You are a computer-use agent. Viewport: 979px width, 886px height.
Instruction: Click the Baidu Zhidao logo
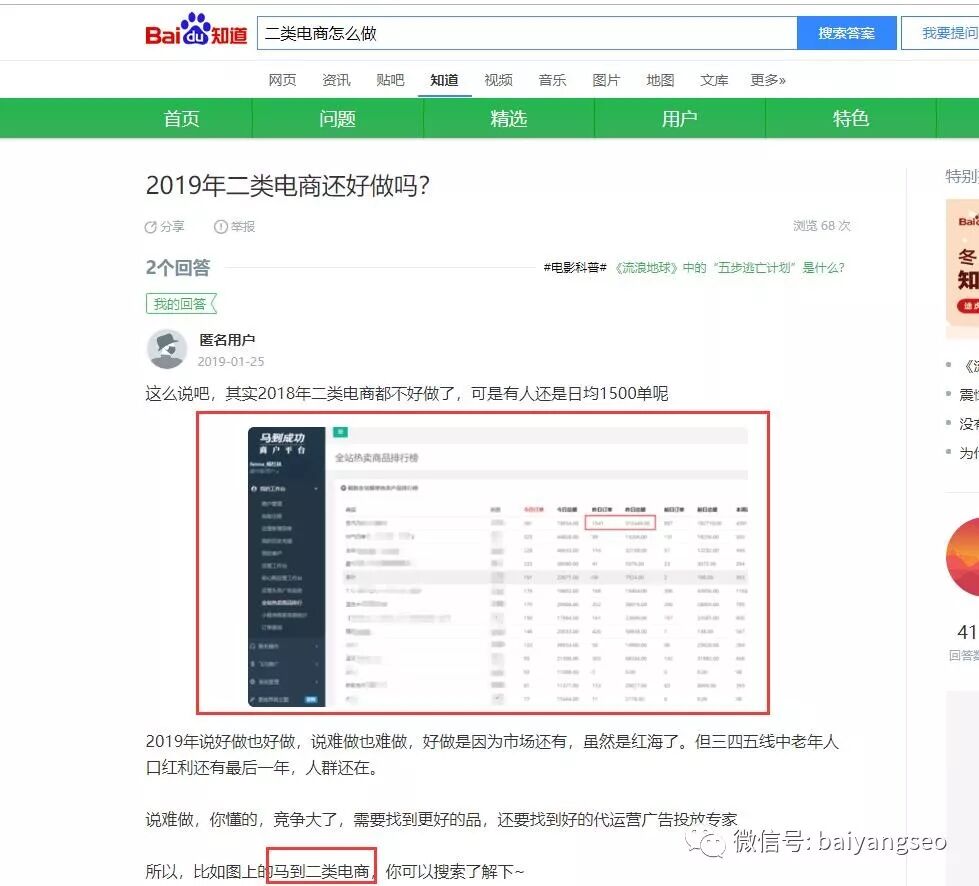pos(196,31)
